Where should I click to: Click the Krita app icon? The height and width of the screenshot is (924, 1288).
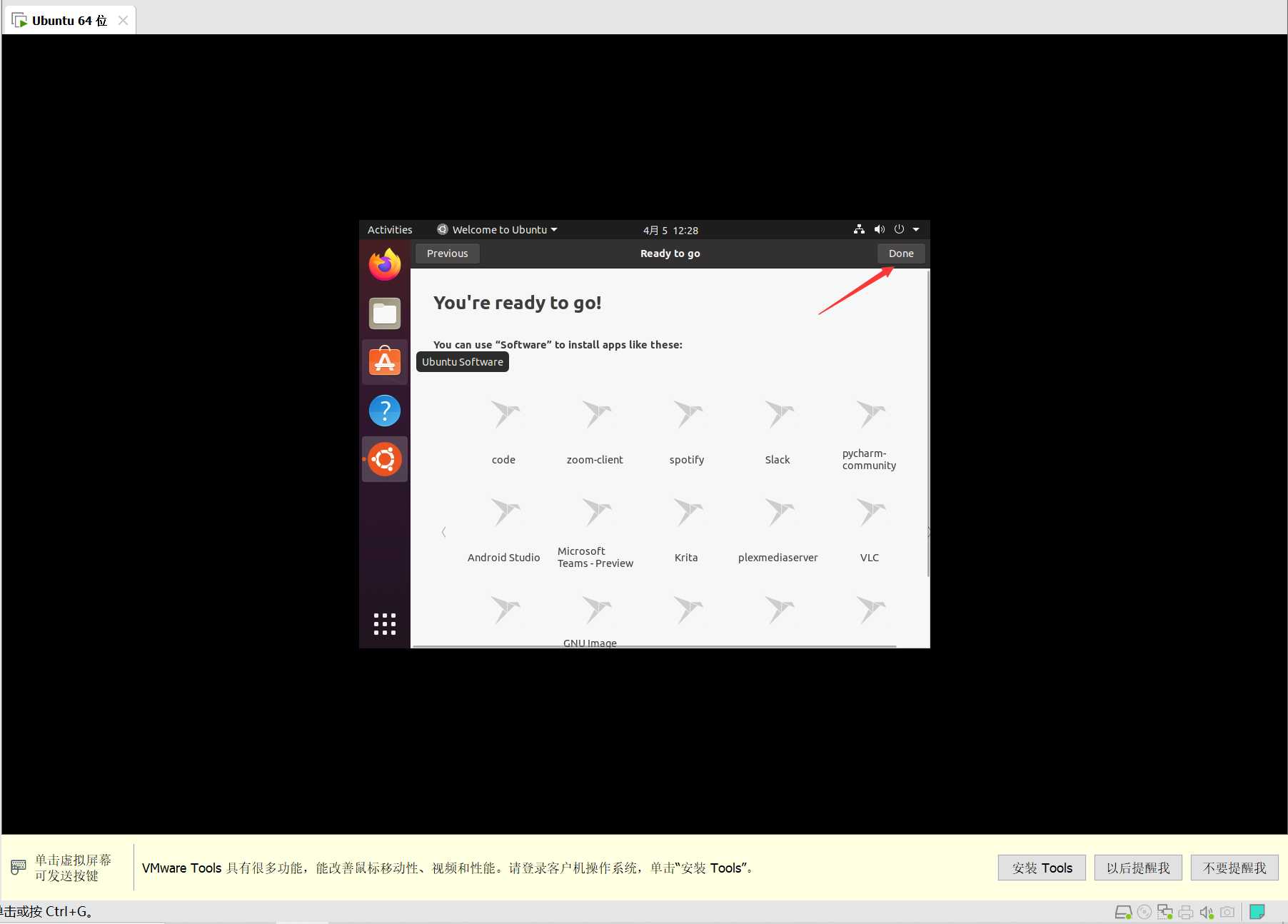pos(688,512)
